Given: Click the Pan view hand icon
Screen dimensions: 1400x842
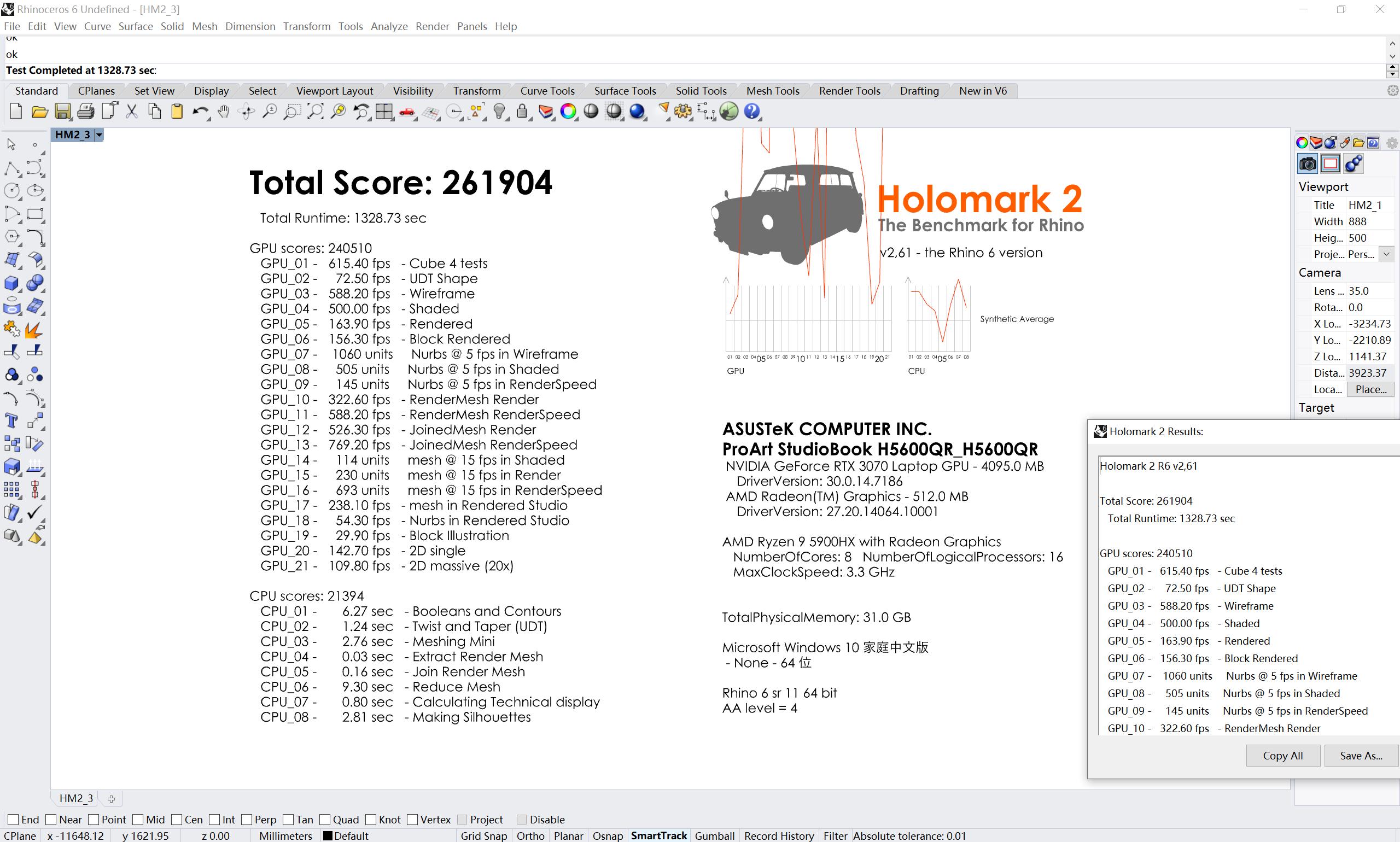Looking at the screenshot, I should [x=224, y=111].
